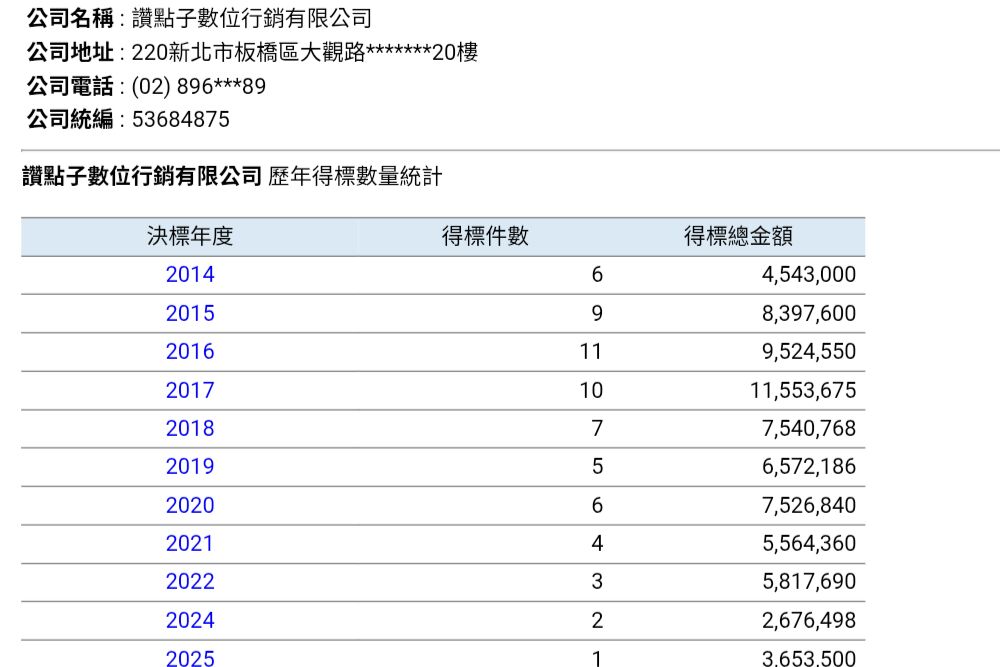Click the 歷年得標數量統計 section heading
1000x667 pixels.
click(355, 177)
